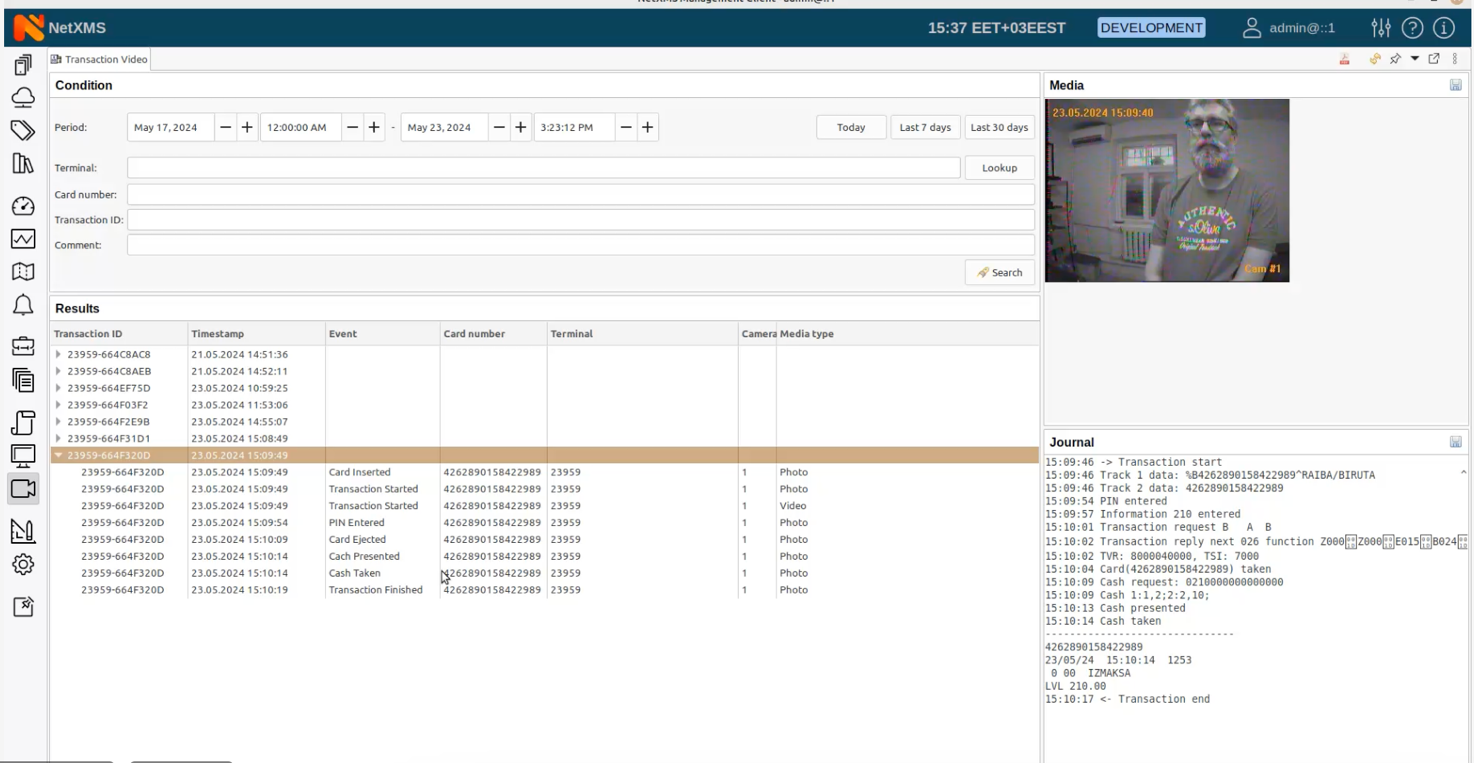This screenshot has height=763, width=1474.
Task: Open the tags perspective in the sidebar
Action: [x=23, y=130]
